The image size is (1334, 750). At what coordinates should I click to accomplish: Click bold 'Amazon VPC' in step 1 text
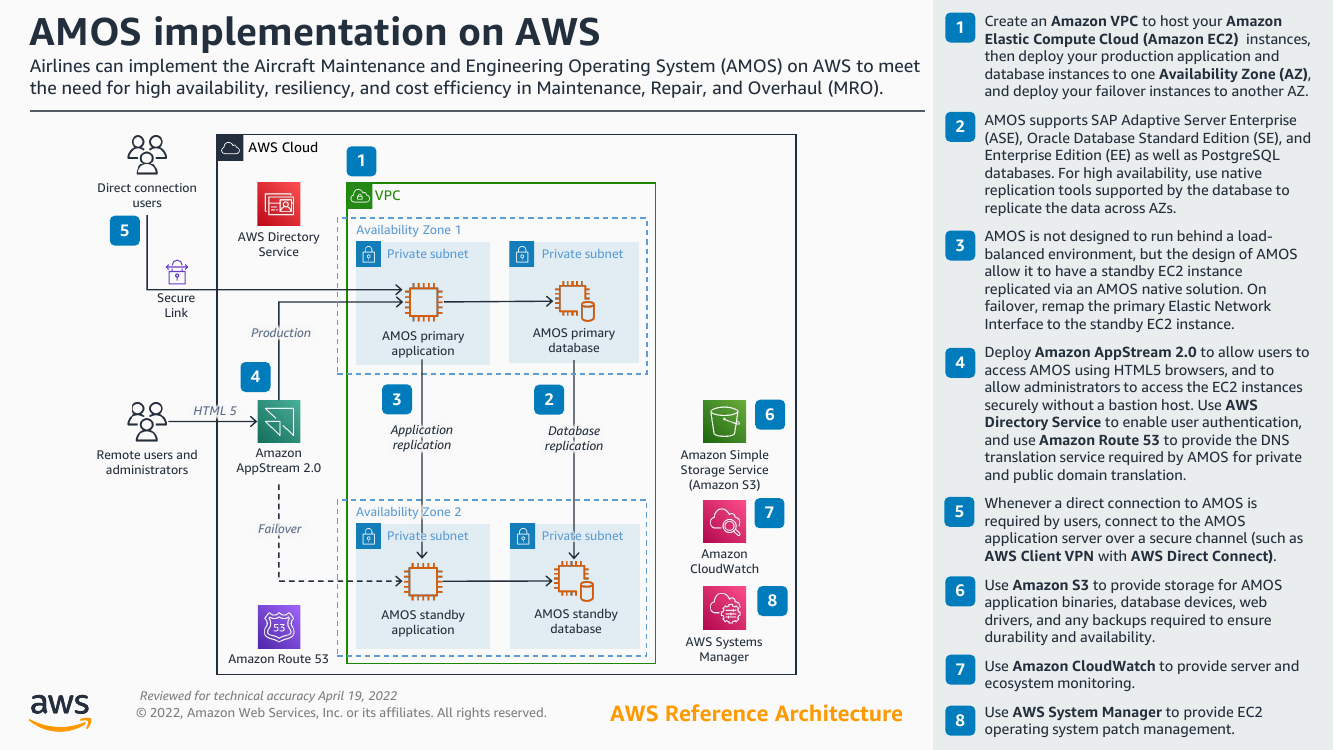click(1096, 21)
